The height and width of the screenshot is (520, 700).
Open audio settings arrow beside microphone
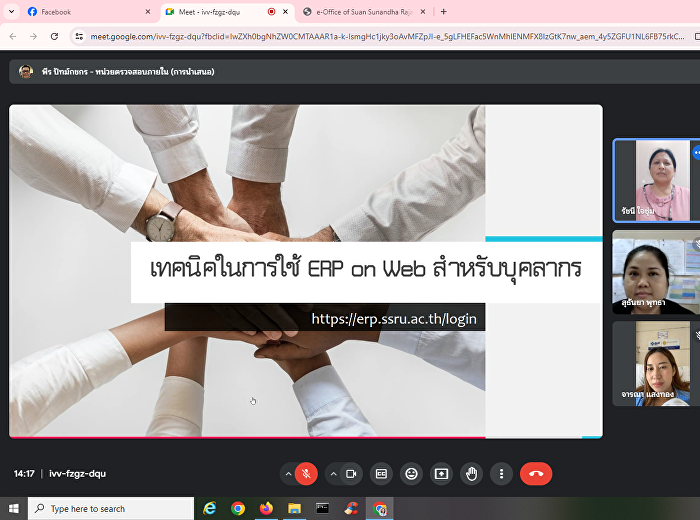[288, 474]
